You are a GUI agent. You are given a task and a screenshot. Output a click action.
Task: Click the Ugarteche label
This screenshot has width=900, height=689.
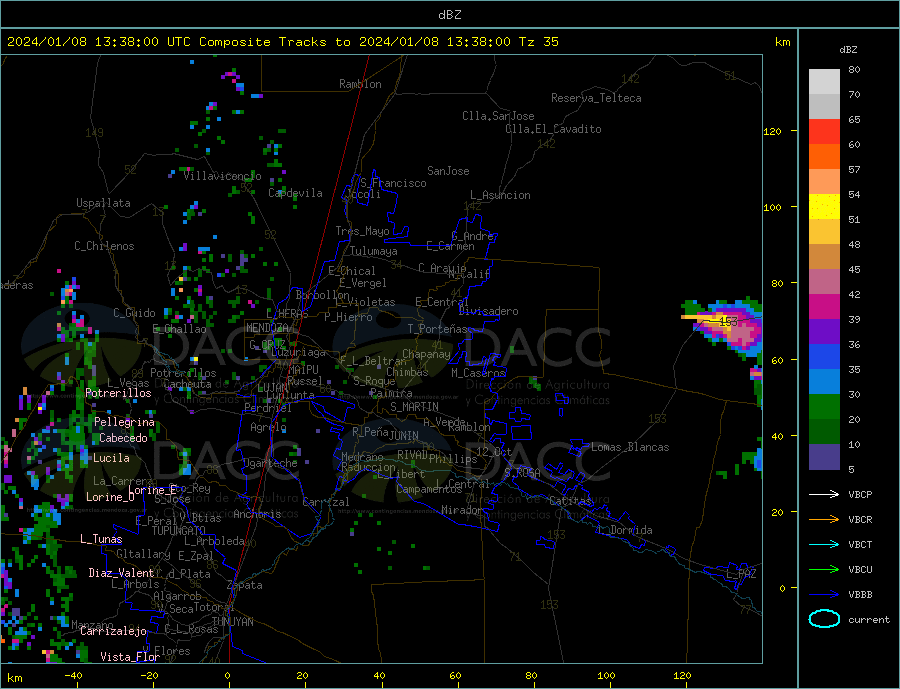point(270,463)
